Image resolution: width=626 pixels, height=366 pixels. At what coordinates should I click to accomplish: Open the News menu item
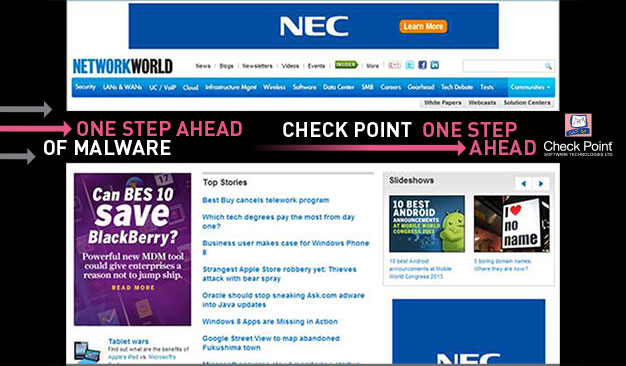click(203, 66)
